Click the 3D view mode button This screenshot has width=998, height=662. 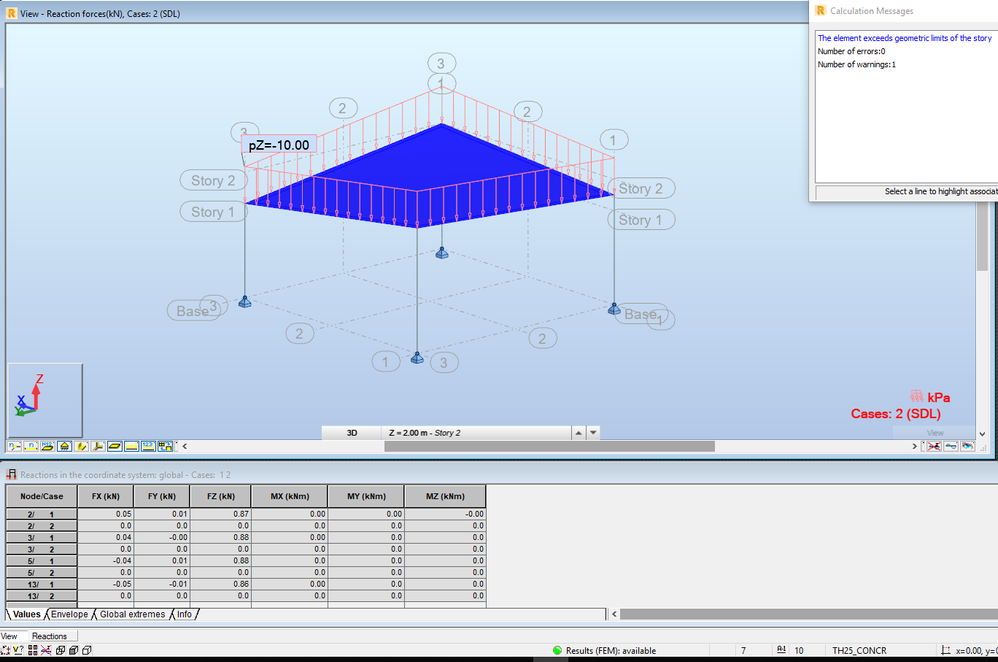pyautogui.click(x=351, y=433)
